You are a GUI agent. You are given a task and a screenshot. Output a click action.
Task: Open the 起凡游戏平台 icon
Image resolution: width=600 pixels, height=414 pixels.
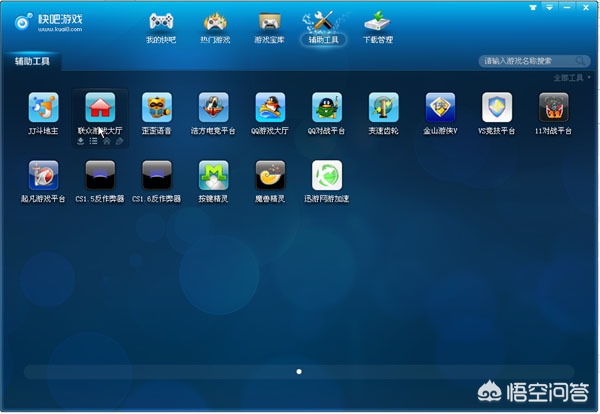[x=43, y=175]
